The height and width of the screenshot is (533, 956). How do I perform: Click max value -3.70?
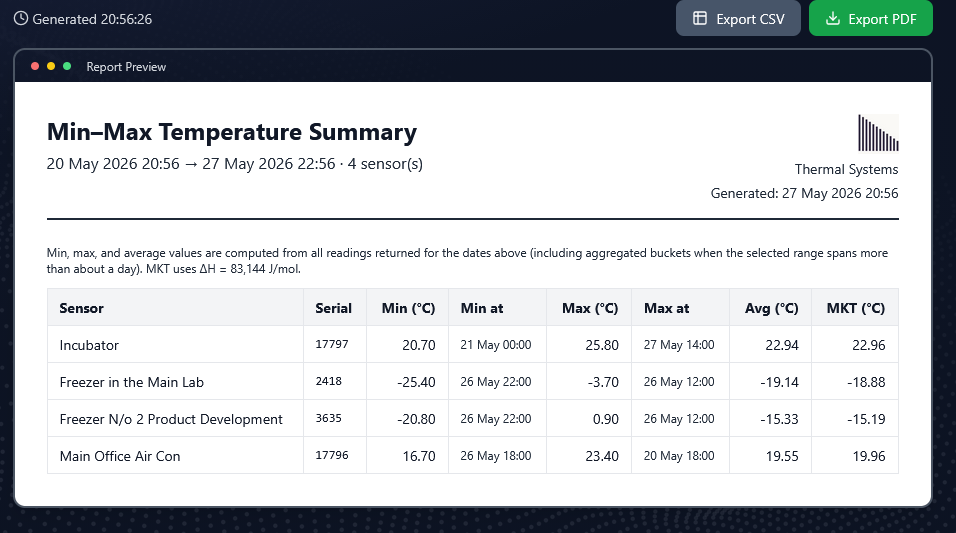click(x=603, y=382)
